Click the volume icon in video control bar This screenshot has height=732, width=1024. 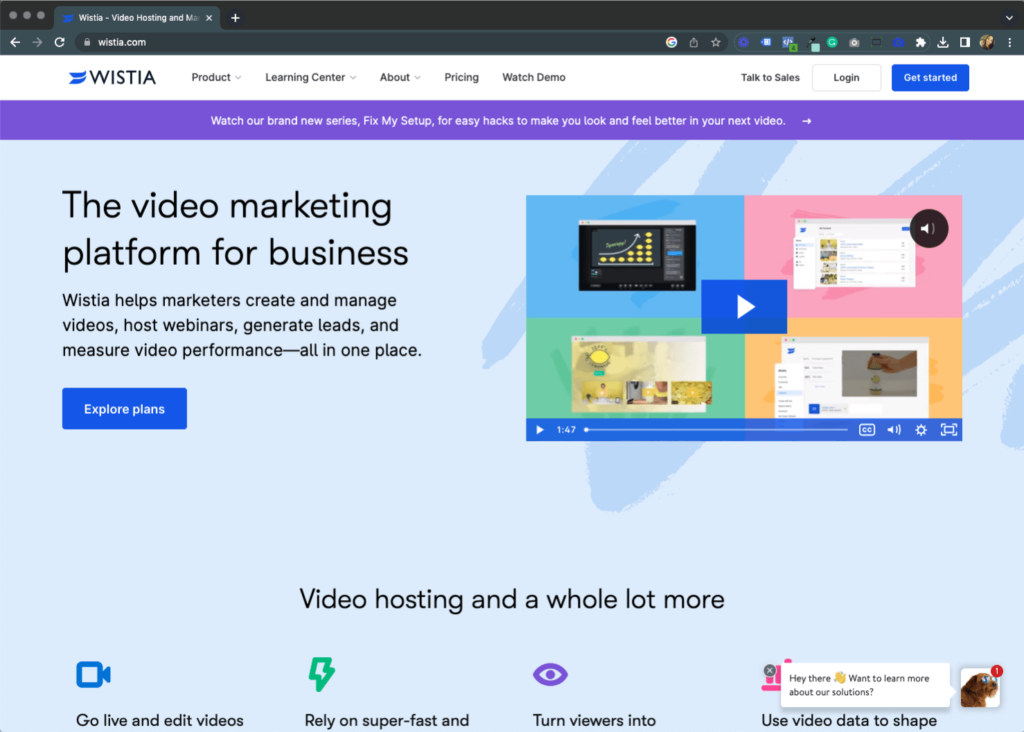point(894,430)
